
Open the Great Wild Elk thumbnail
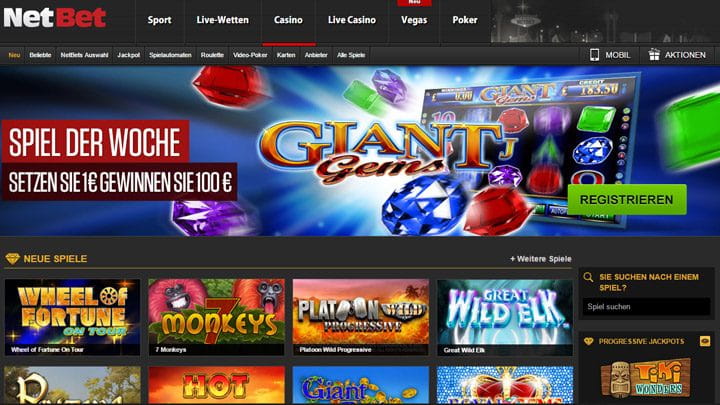click(x=505, y=317)
